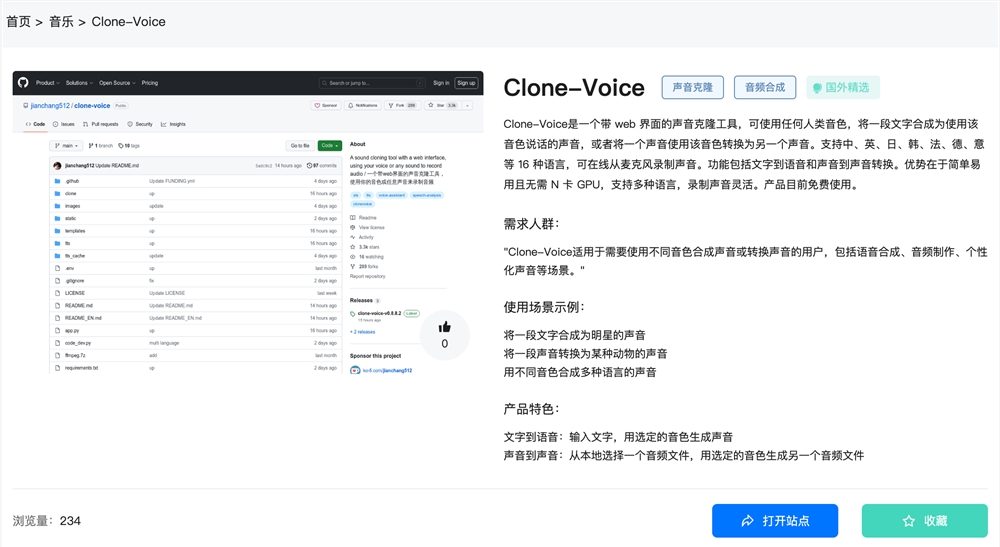Click the 10 tags link

point(129,145)
